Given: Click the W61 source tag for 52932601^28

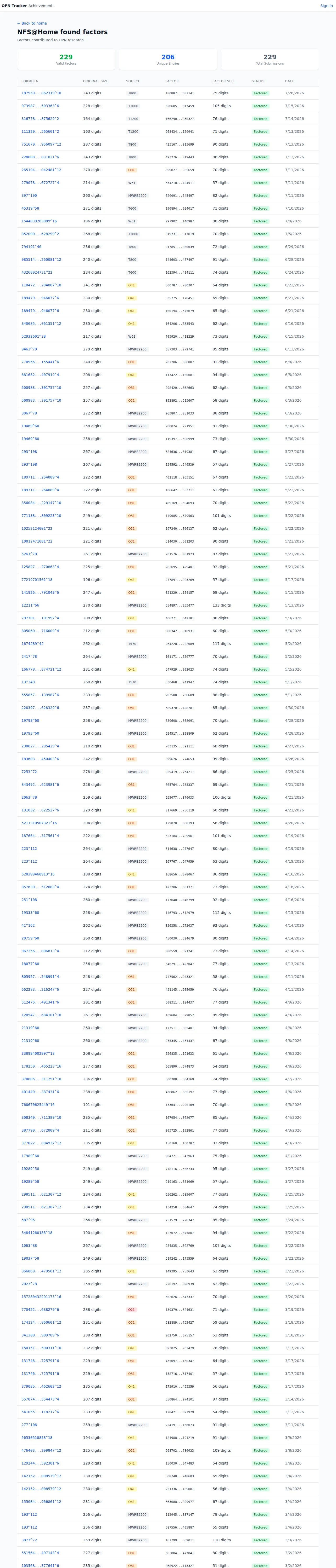Looking at the screenshot, I should tap(132, 336).
